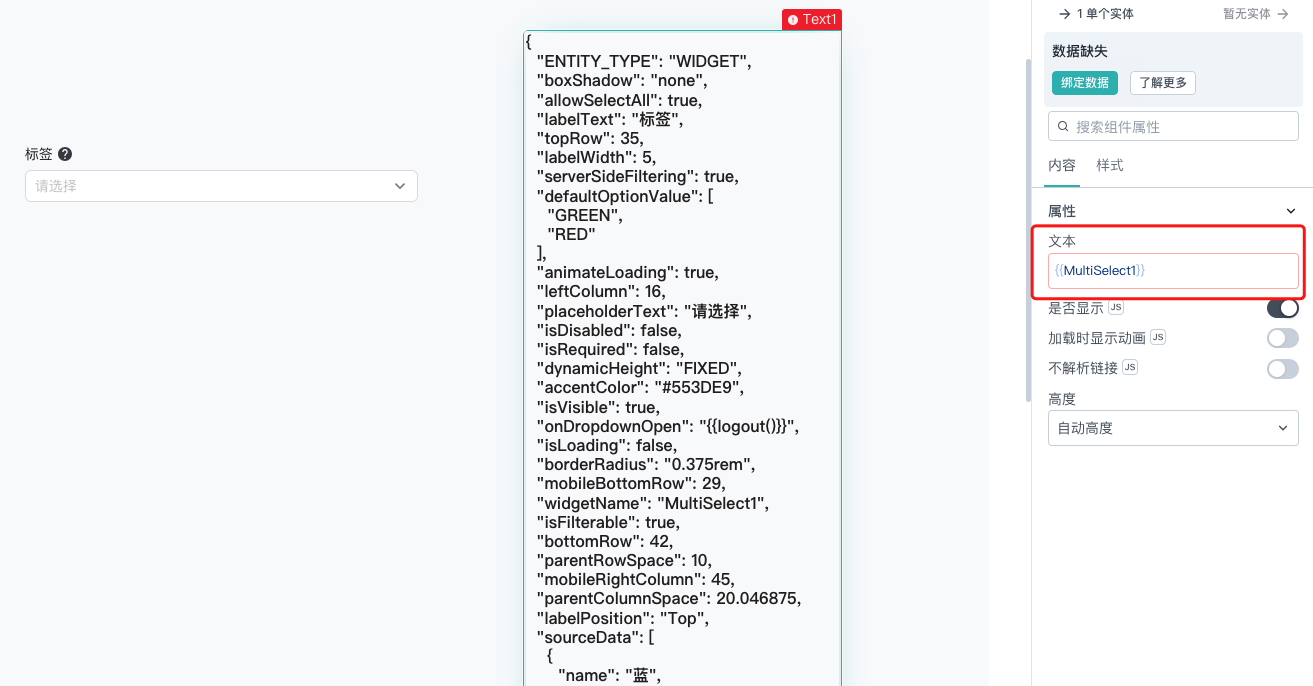The image size is (1313, 686).
Task: Select the Text1 widget name tag
Action: click(812, 20)
